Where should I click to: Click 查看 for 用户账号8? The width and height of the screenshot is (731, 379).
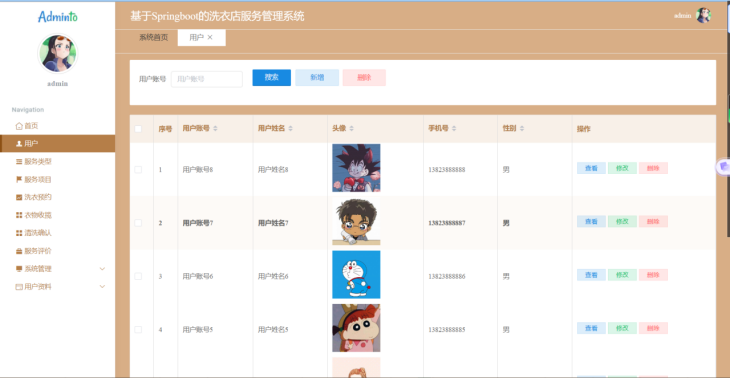tap(591, 168)
